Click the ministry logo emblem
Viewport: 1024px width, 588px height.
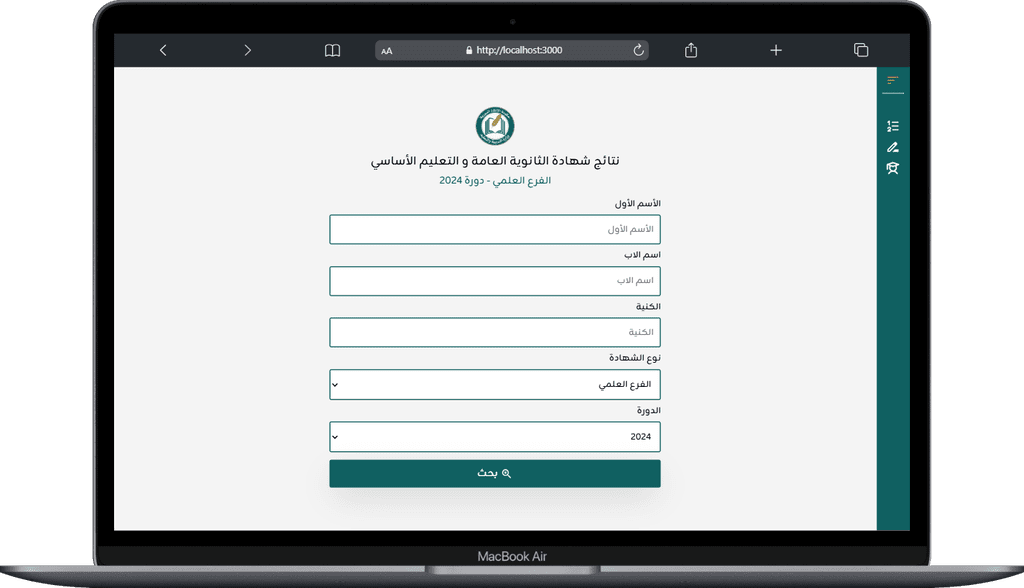(495, 126)
